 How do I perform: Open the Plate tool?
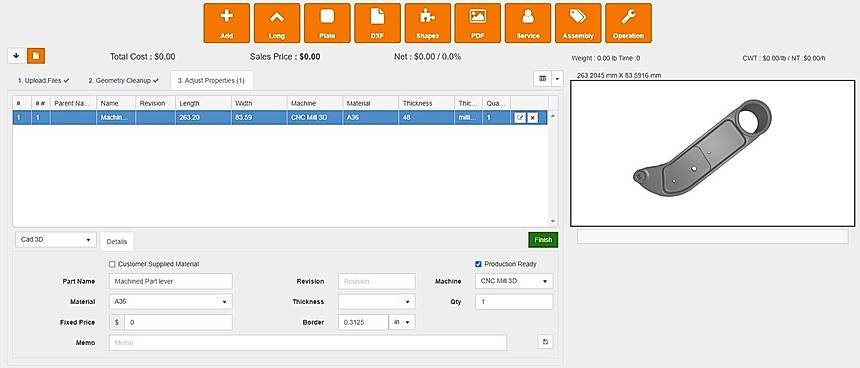tap(327, 23)
